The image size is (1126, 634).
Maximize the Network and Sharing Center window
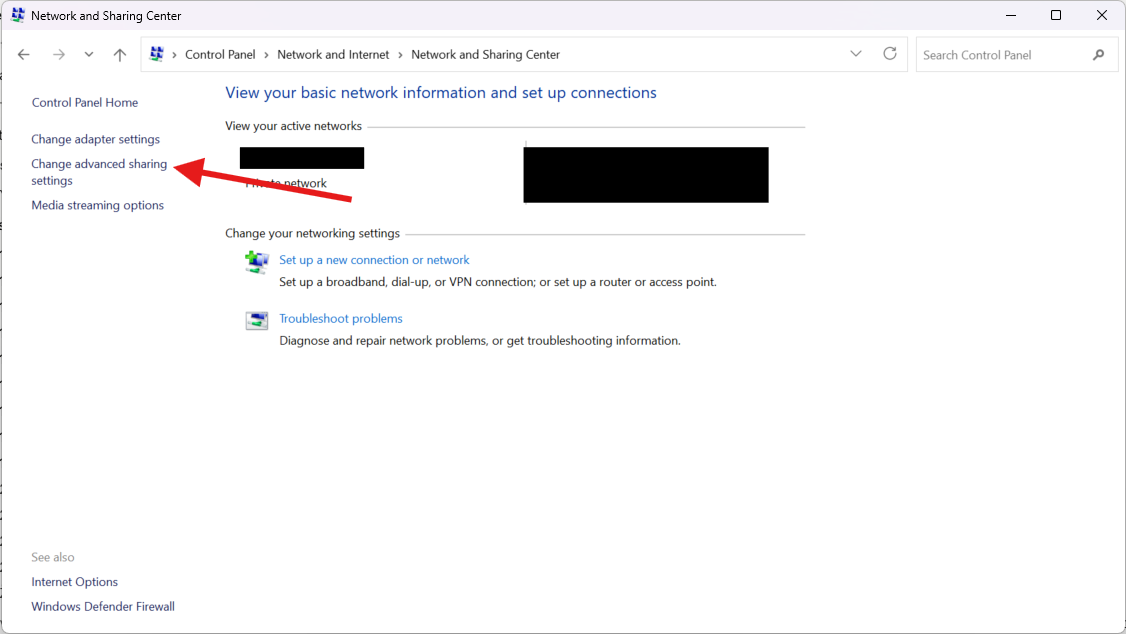[1056, 15]
